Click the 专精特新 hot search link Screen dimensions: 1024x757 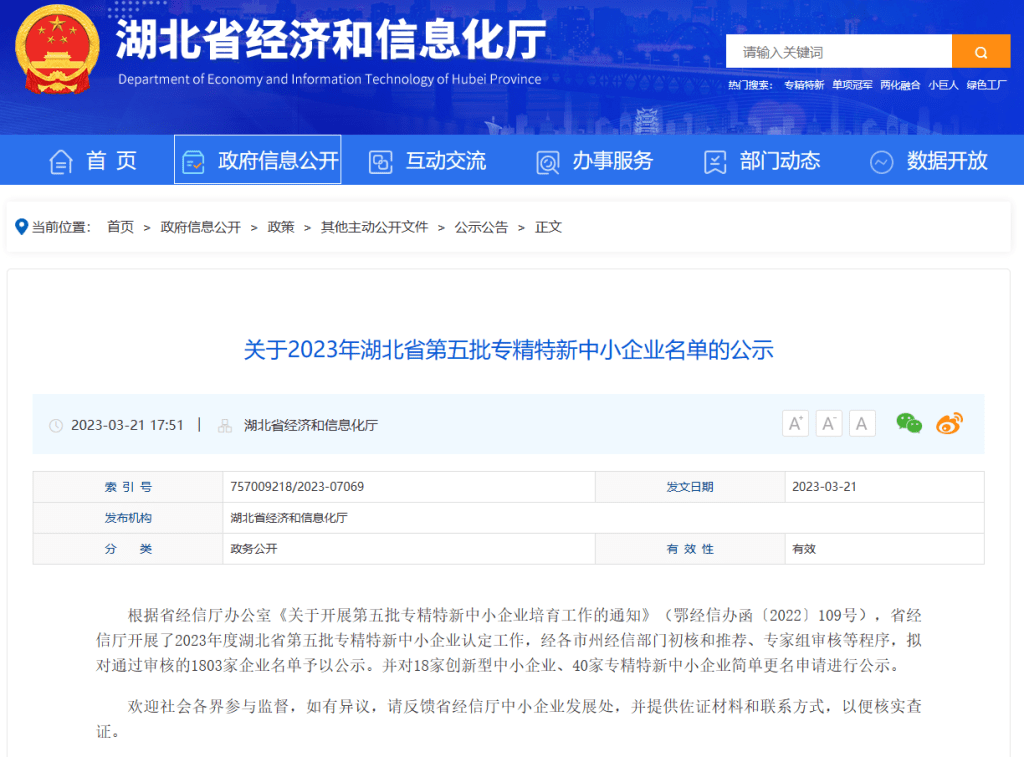pyautogui.click(x=803, y=85)
